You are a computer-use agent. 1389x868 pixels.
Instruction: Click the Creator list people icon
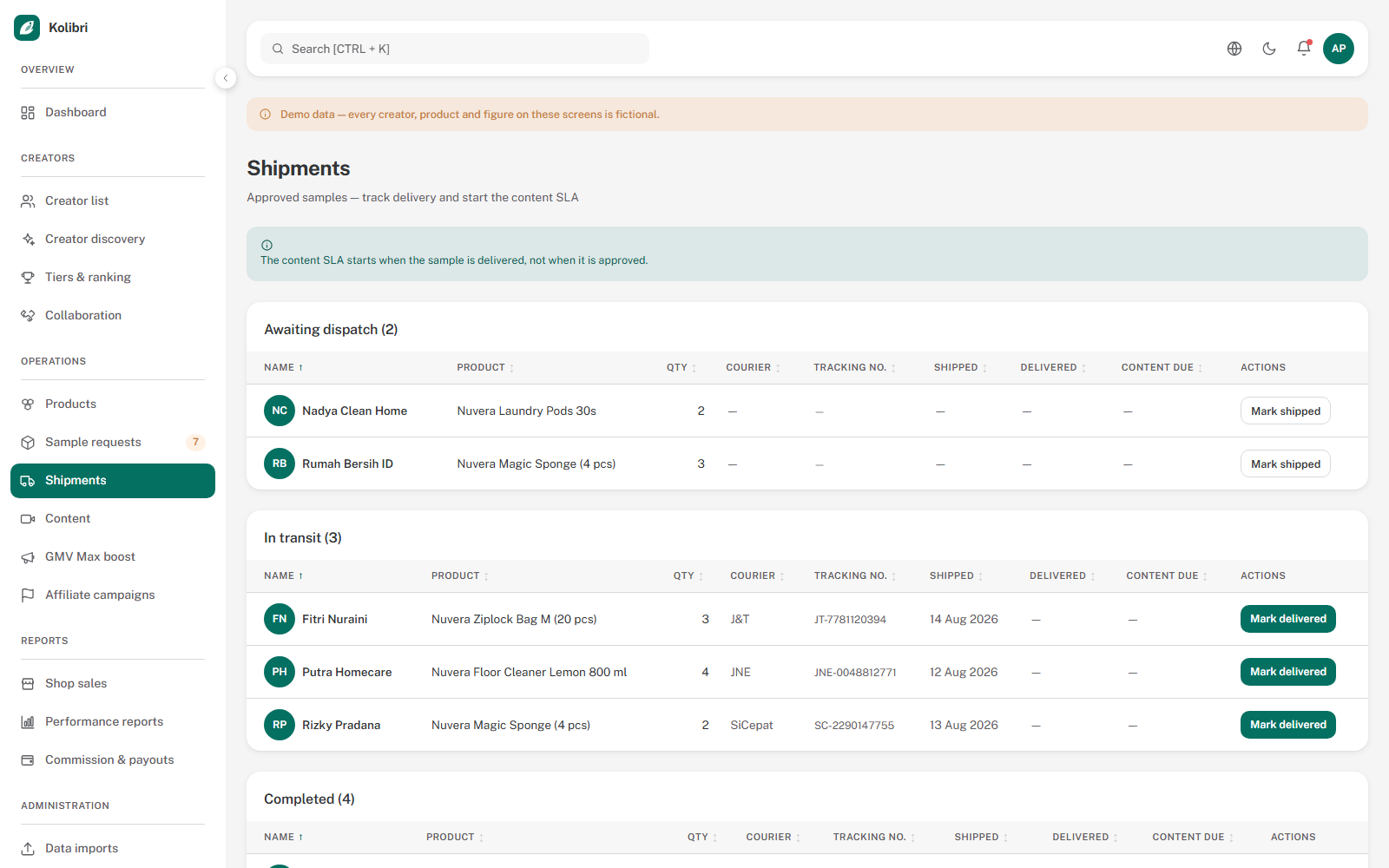coord(28,201)
